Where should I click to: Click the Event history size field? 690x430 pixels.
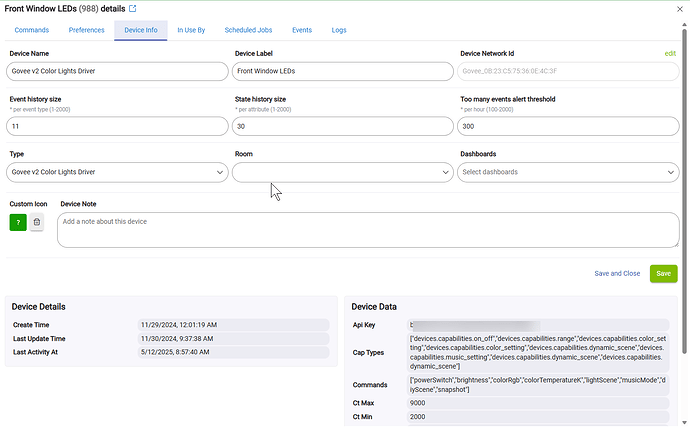(117, 126)
